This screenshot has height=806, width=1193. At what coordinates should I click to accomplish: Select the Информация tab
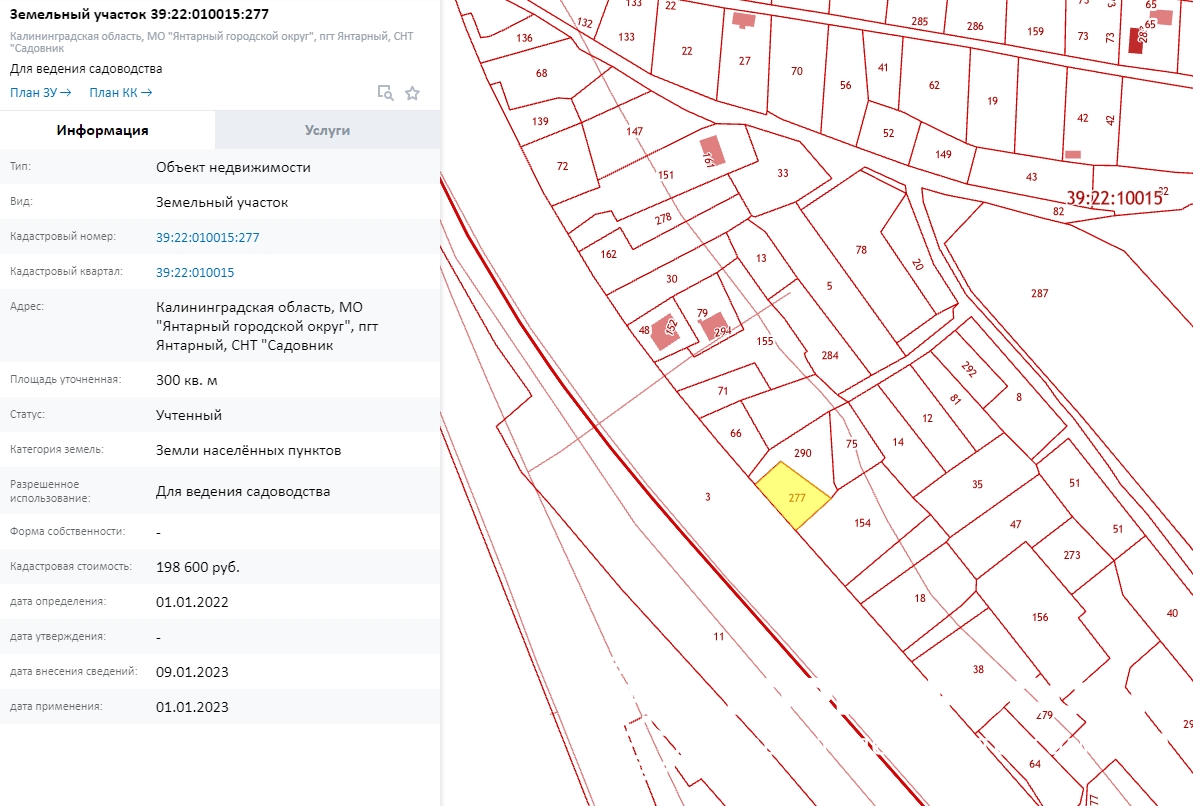click(102, 130)
